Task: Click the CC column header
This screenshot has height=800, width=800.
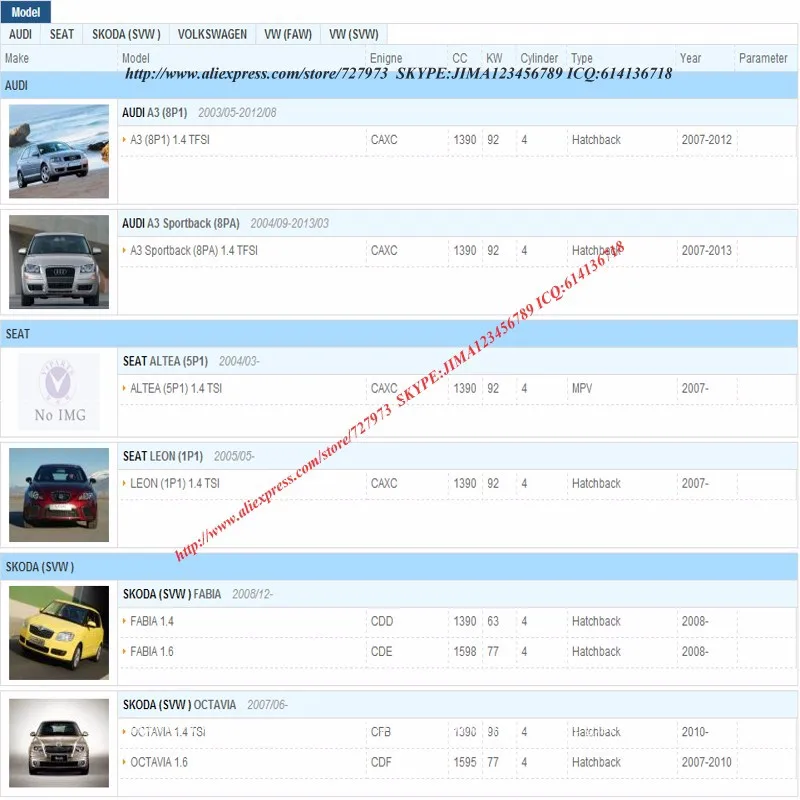Action: click(x=460, y=58)
